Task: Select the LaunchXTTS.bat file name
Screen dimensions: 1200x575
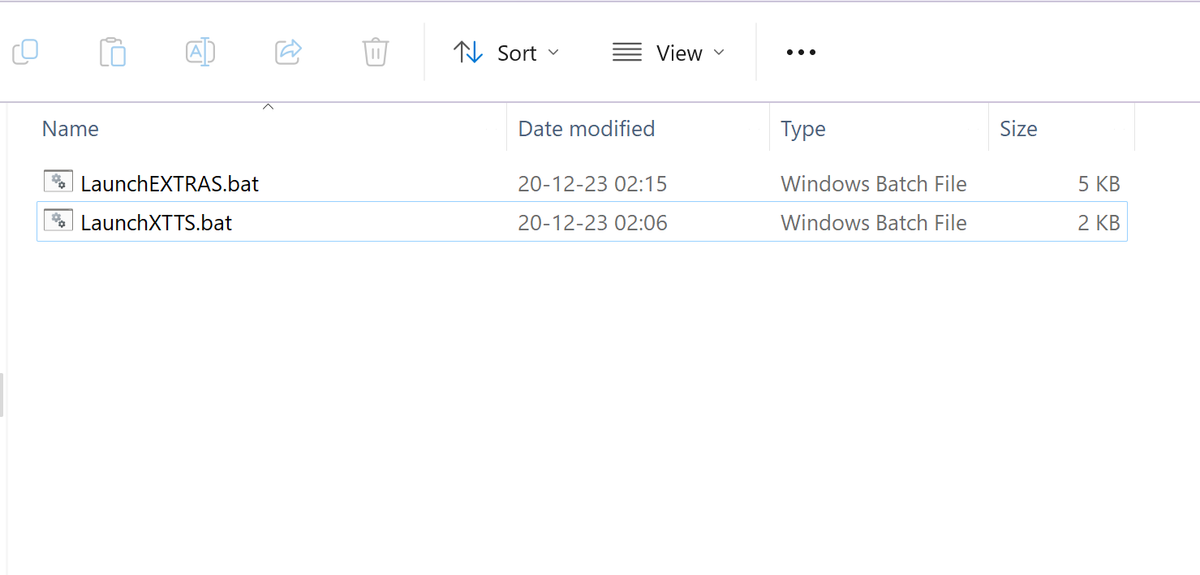Action: click(156, 223)
